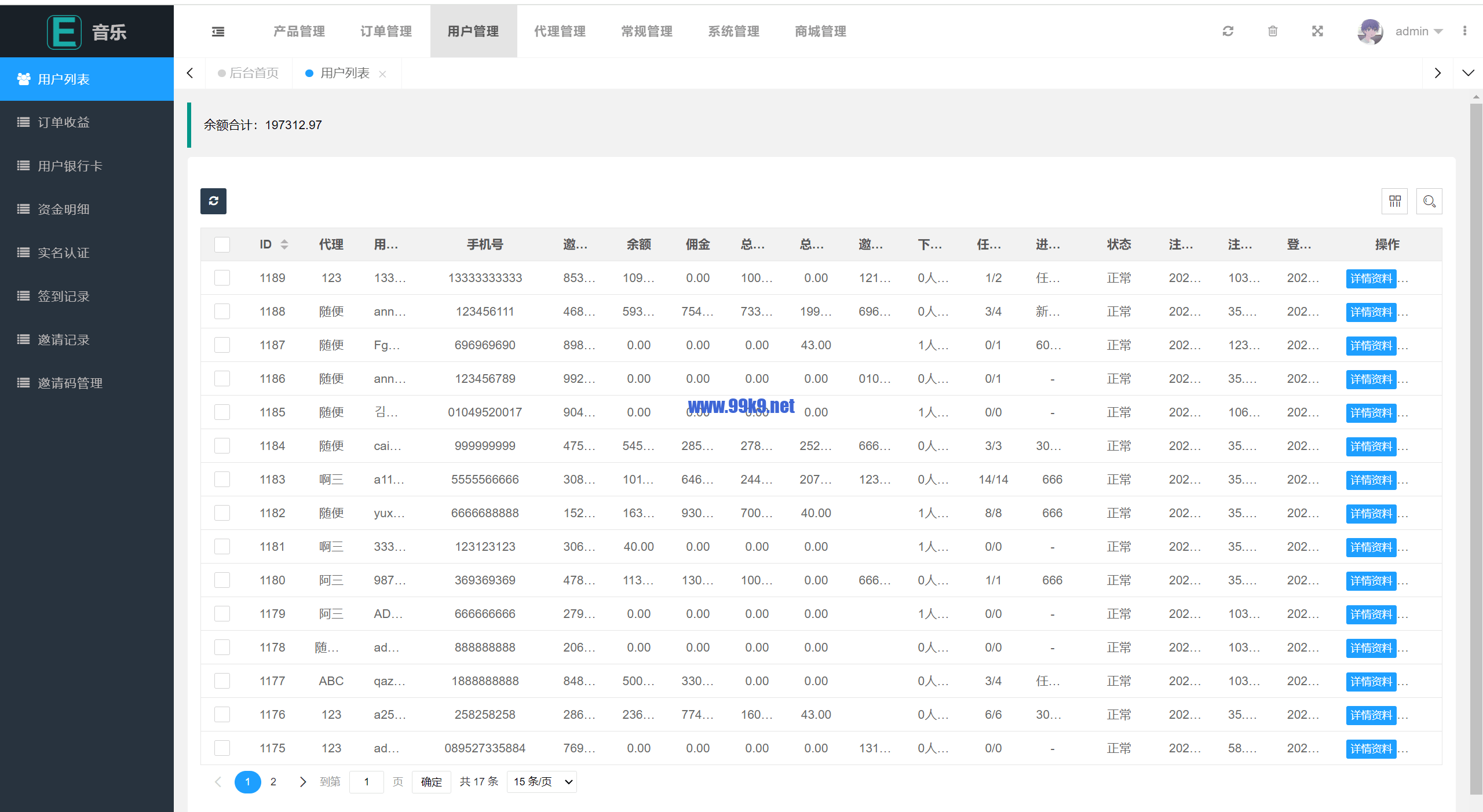Click 详情资料 for user 1184

(x=1371, y=447)
